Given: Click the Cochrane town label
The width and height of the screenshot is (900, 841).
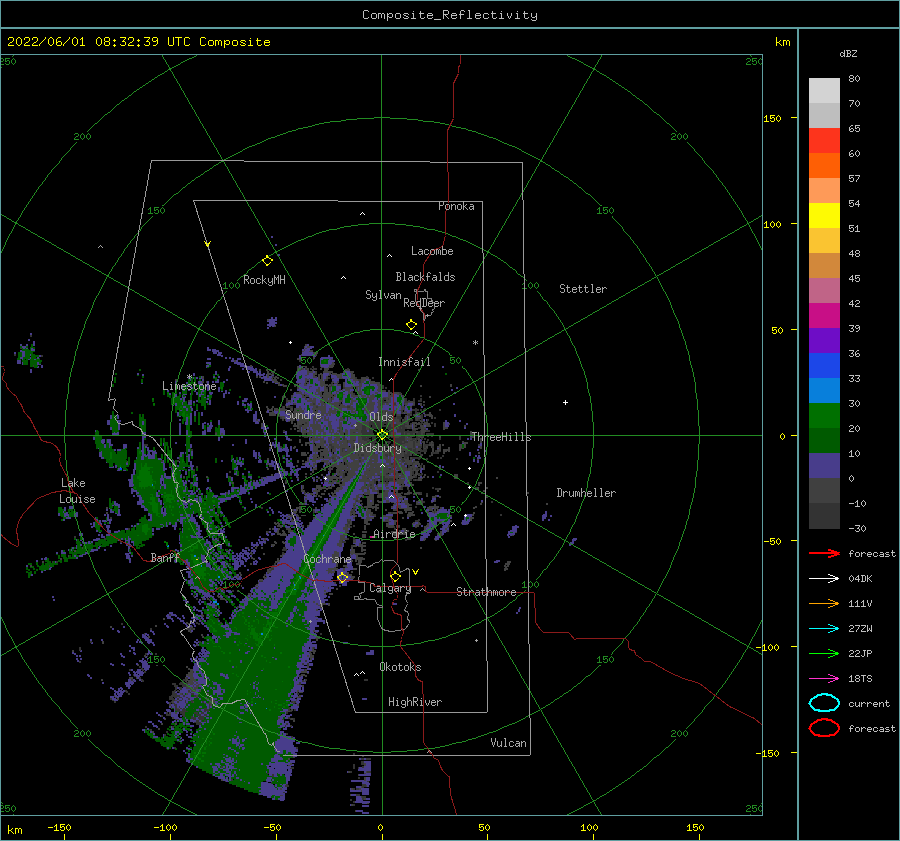Looking at the screenshot, I should point(327,559).
